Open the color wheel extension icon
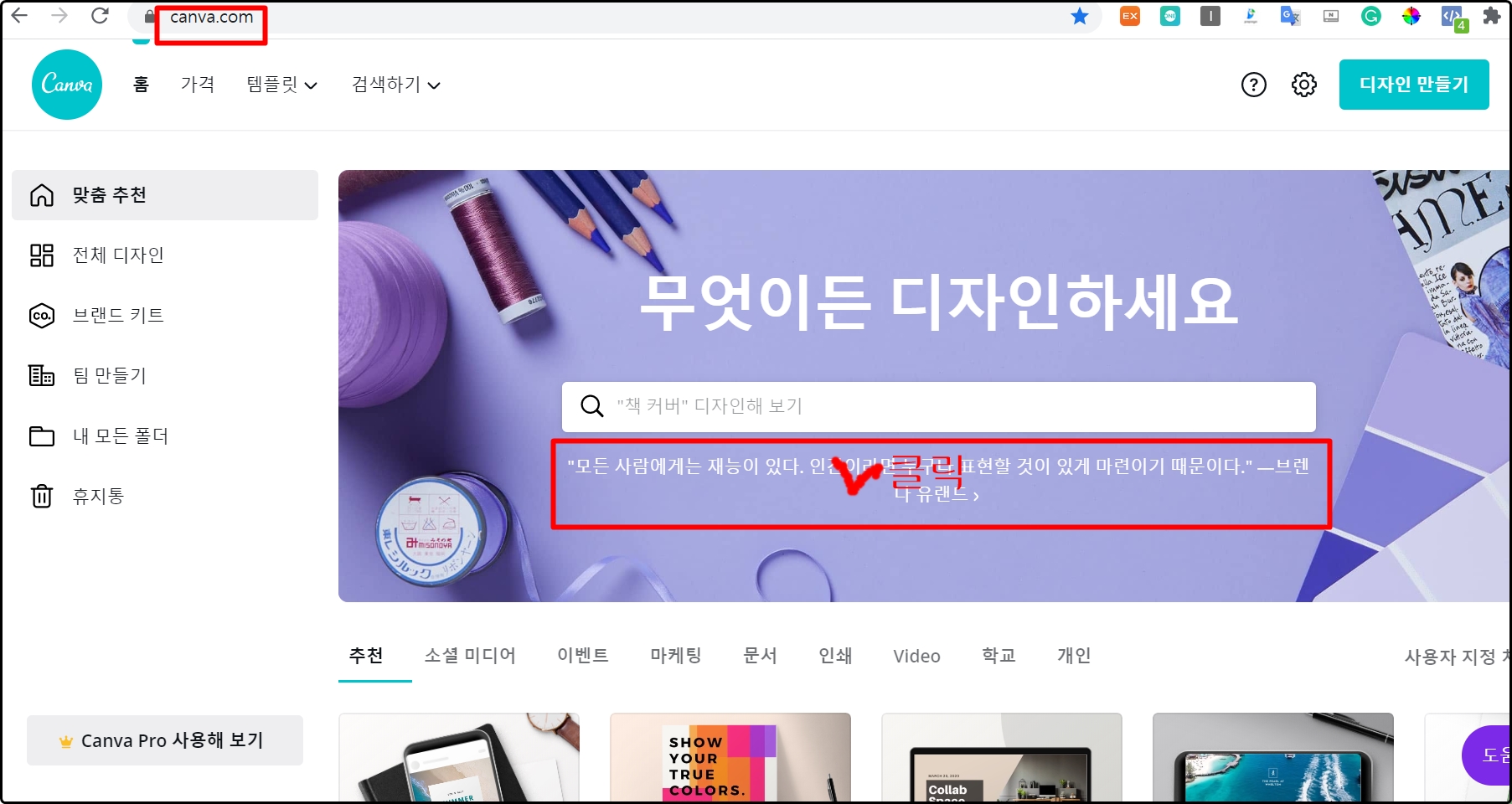 point(1411,16)
